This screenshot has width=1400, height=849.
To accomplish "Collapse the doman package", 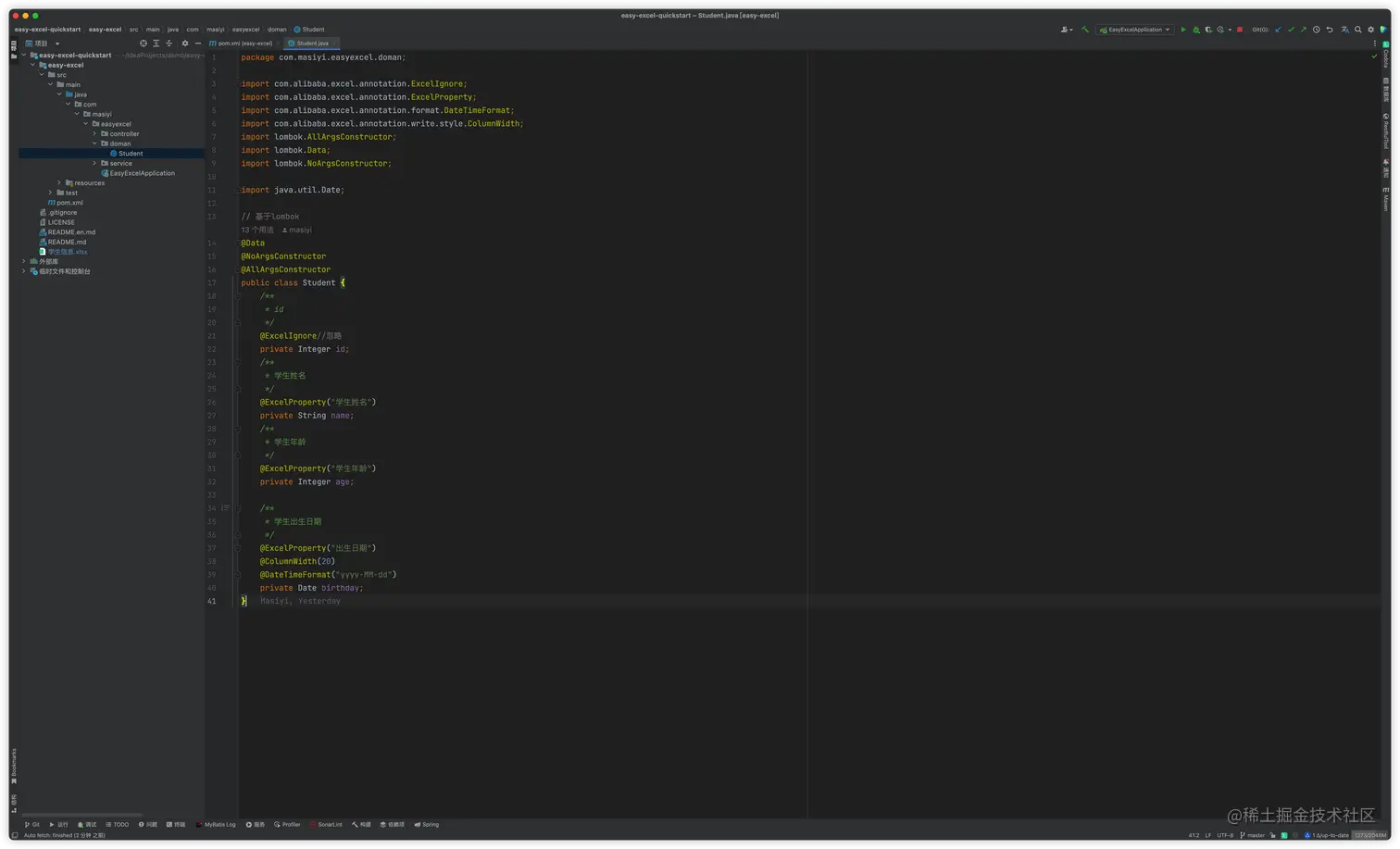I will tap(94, 144).
